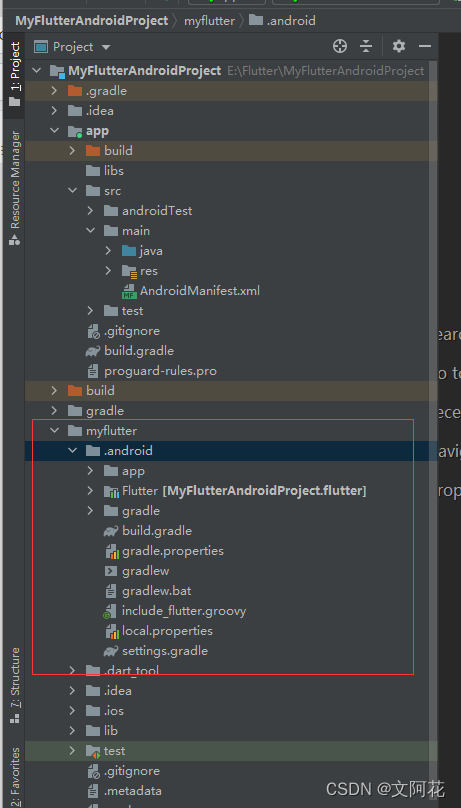461x808 pixels.
Task: Click .android build.gradle elephant icon
Action: (111, 531)
